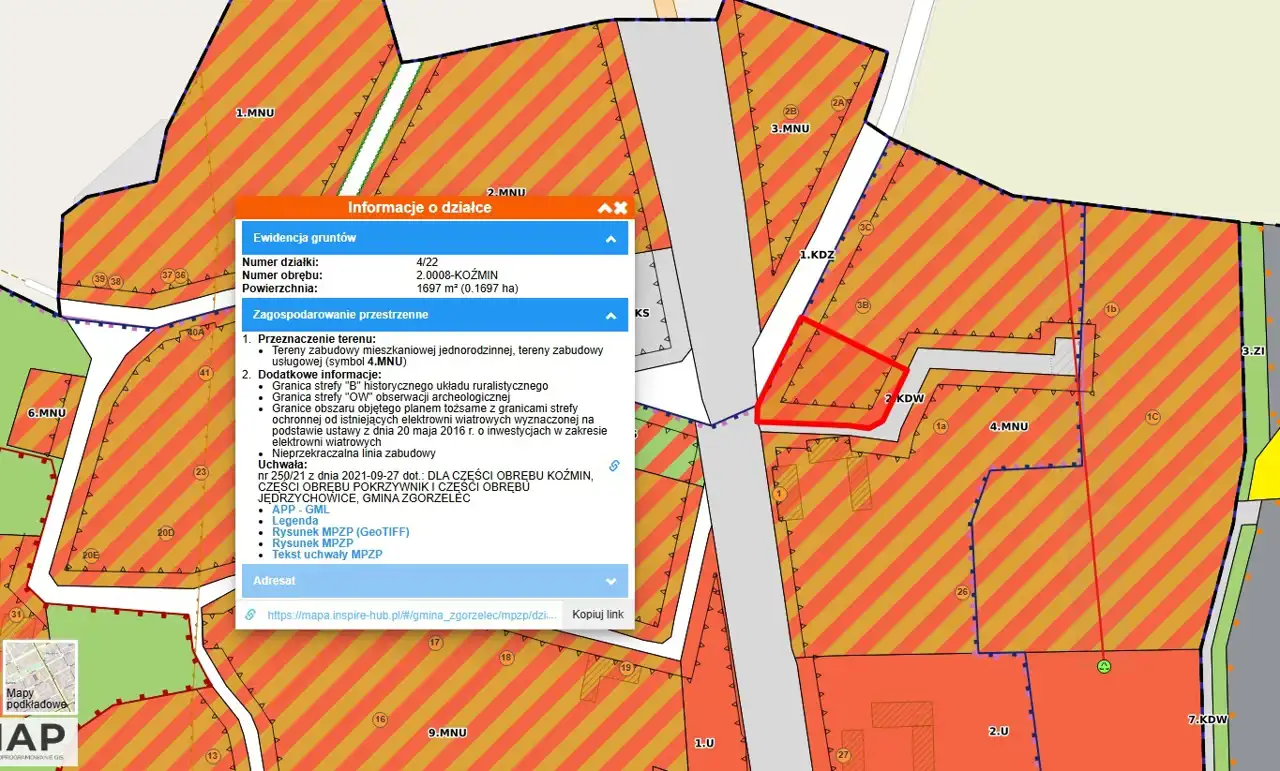Image resolution: width=1280 pixels, height=771 pixels.
Task: Open the Legenda link
Action: click(x=295, y=521)
